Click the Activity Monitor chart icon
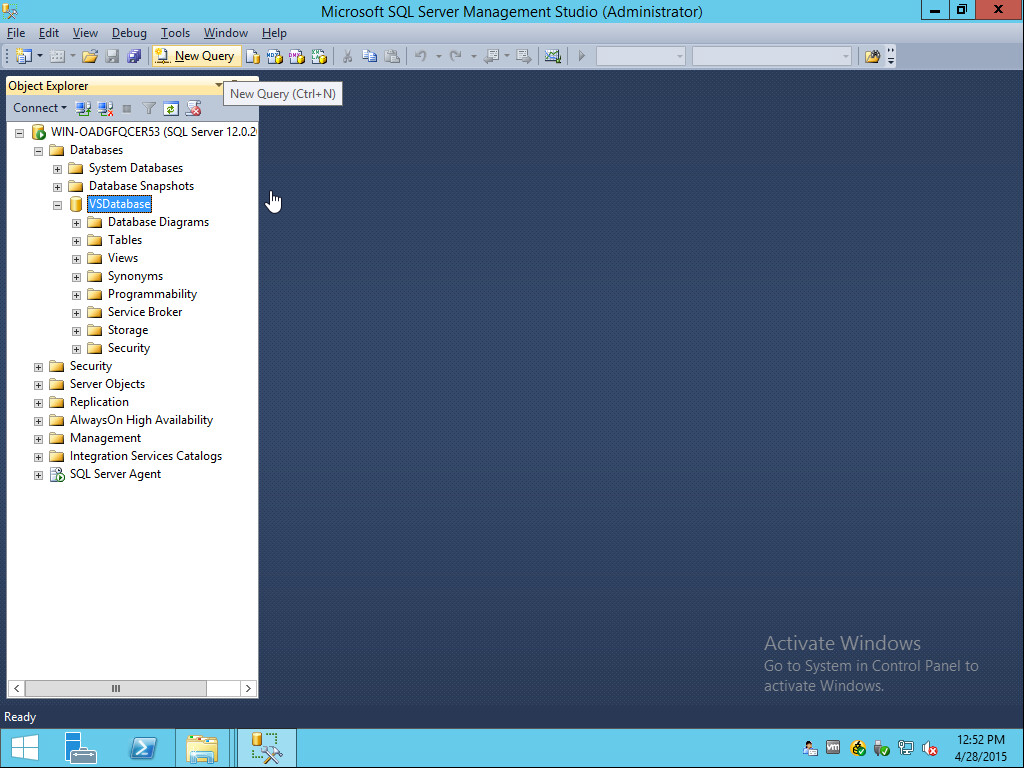Screen dimensions: 1024x768 552,56
